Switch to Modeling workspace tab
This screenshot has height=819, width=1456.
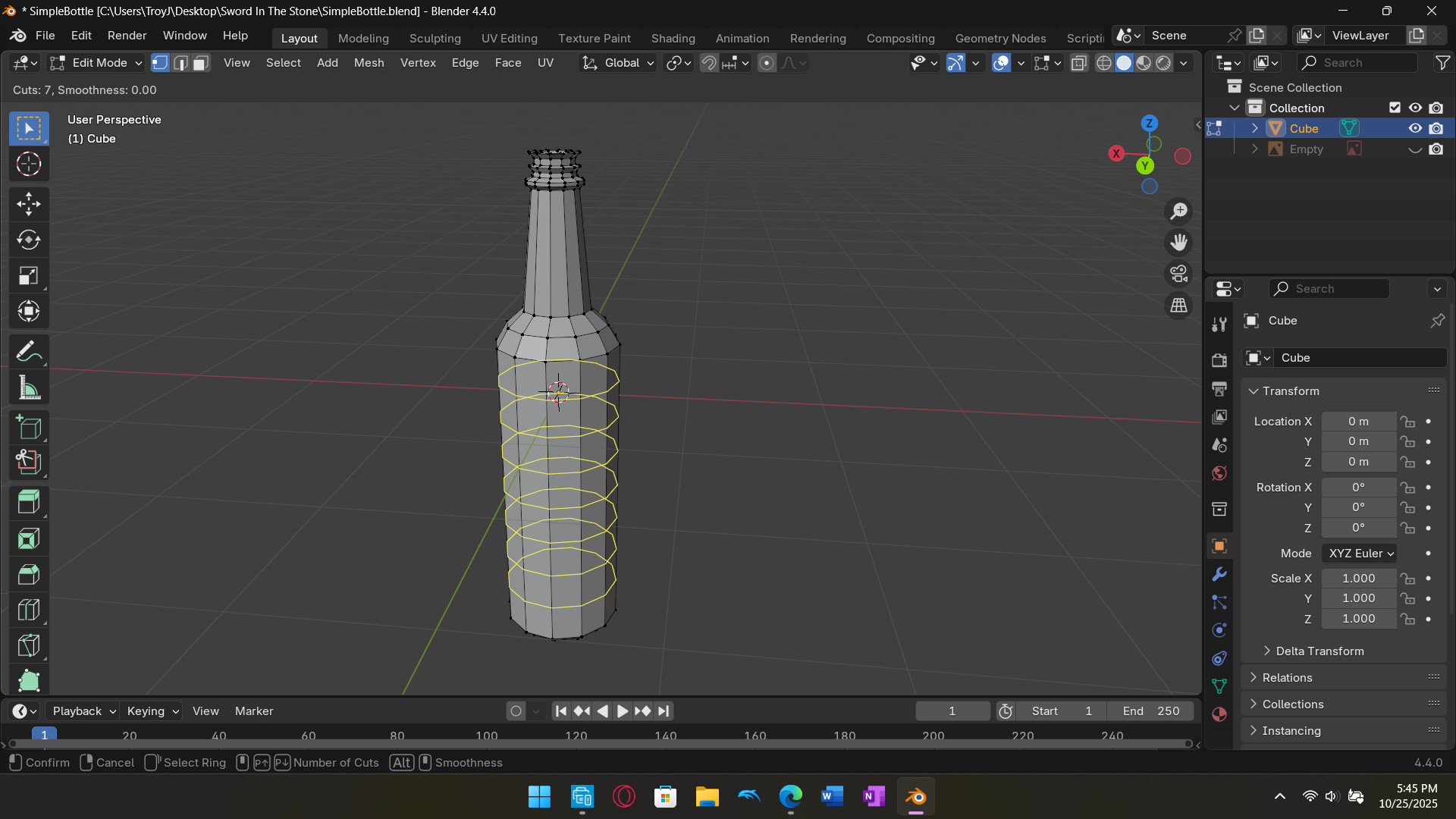click(363, 39)
